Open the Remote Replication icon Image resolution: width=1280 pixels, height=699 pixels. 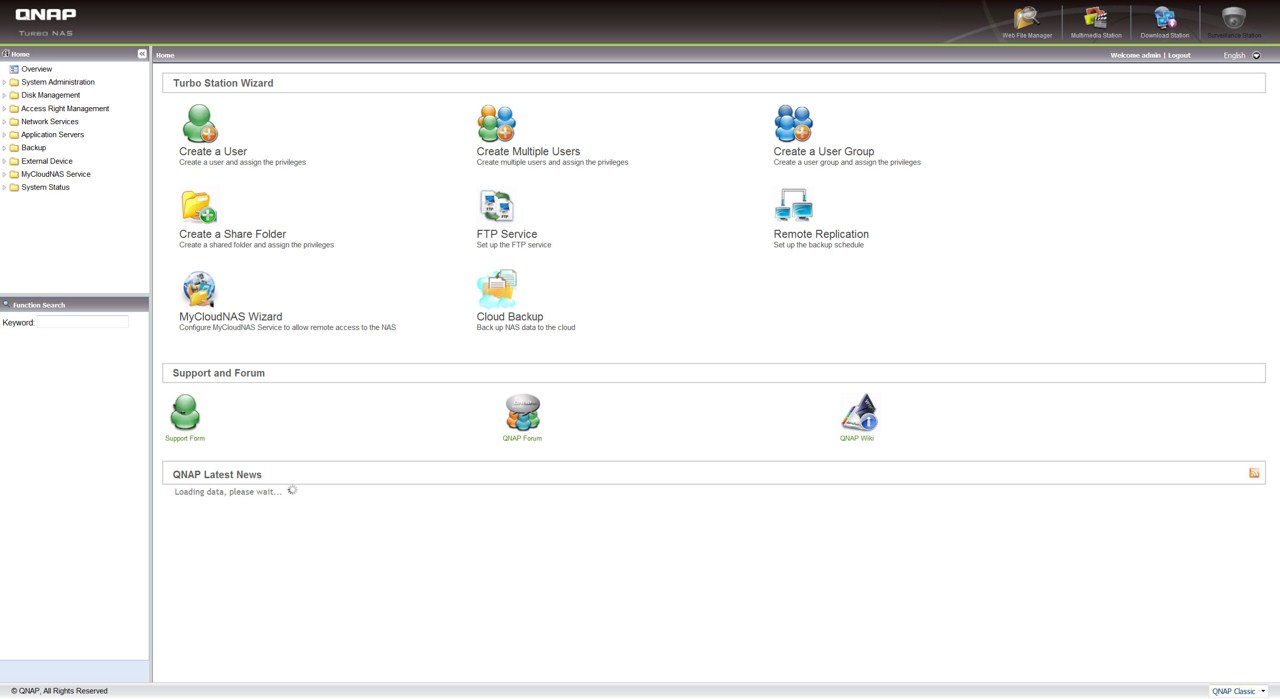tap(793, 207)
